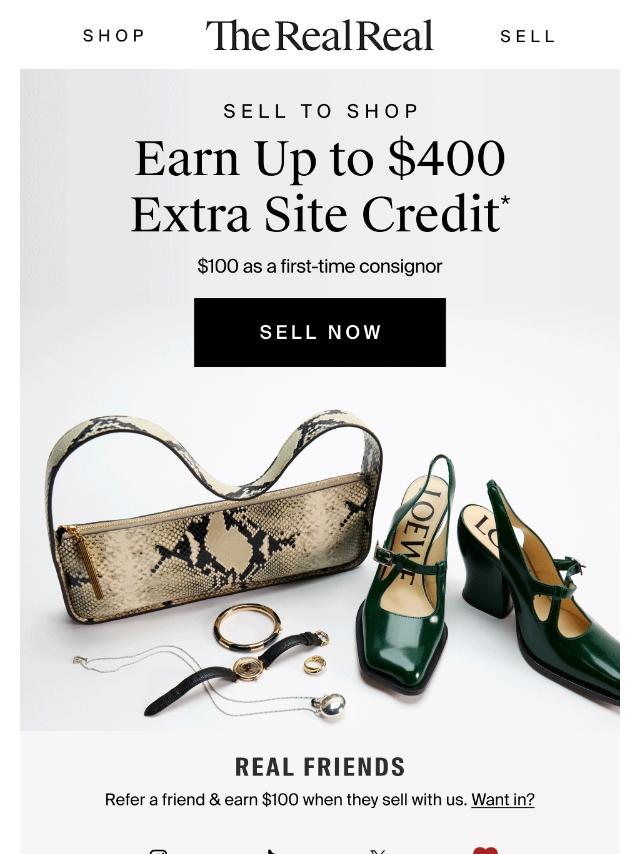
Task: Click the silver pendant necklace
Action: [x=210, y=684]
